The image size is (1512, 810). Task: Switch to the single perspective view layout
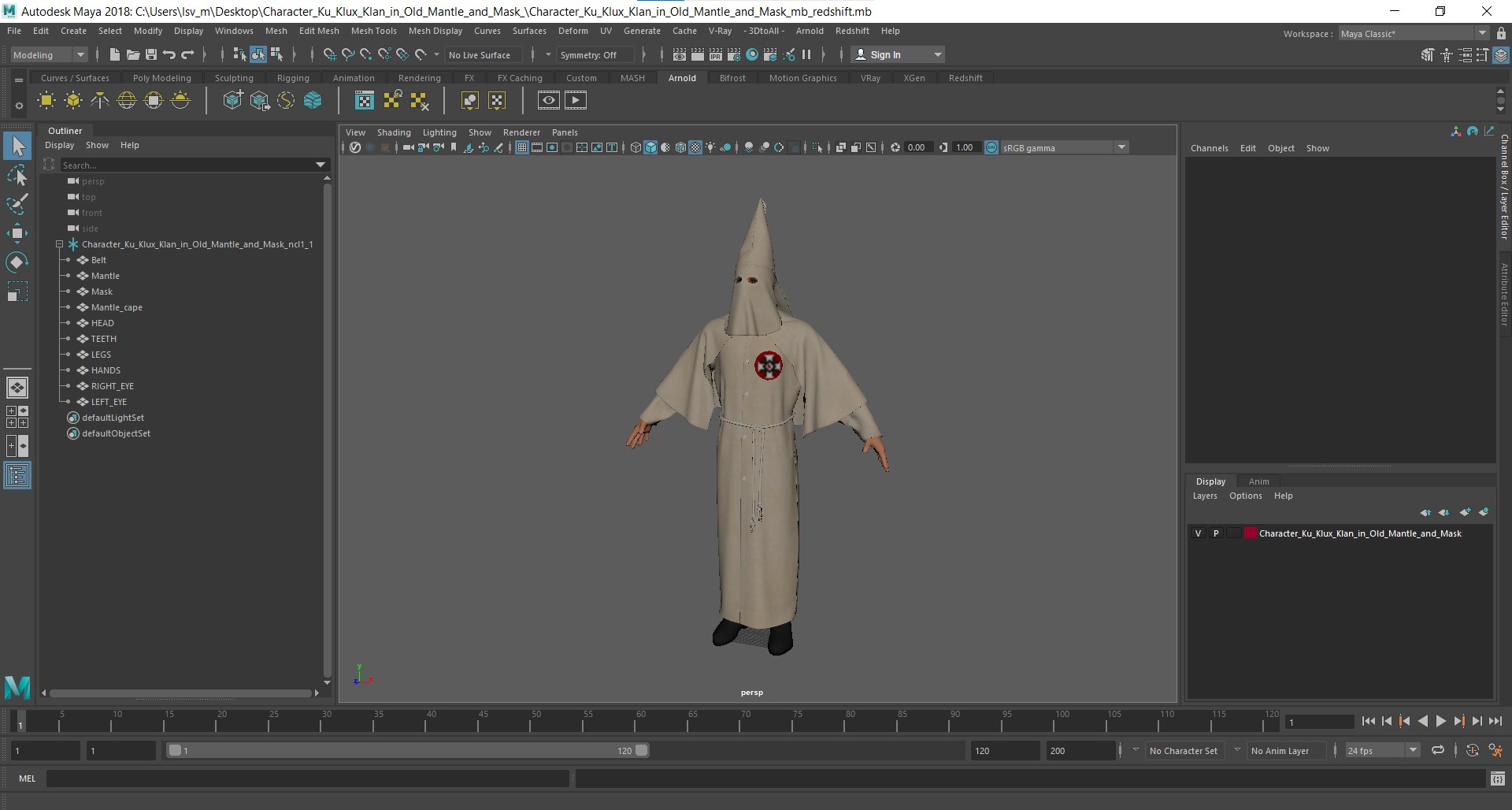pos(17,388)
